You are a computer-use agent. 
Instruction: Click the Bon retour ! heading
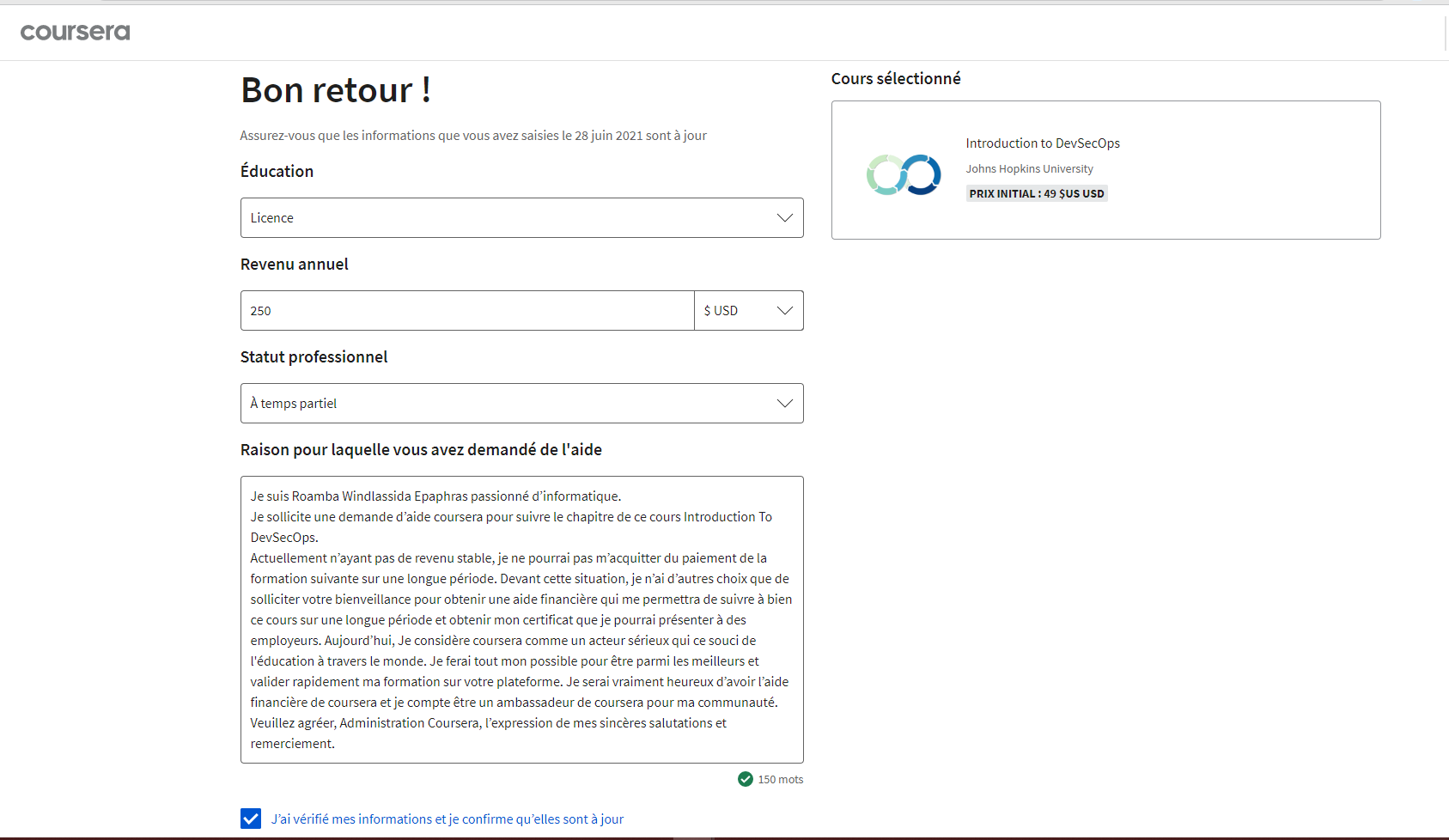coord(336,90)
